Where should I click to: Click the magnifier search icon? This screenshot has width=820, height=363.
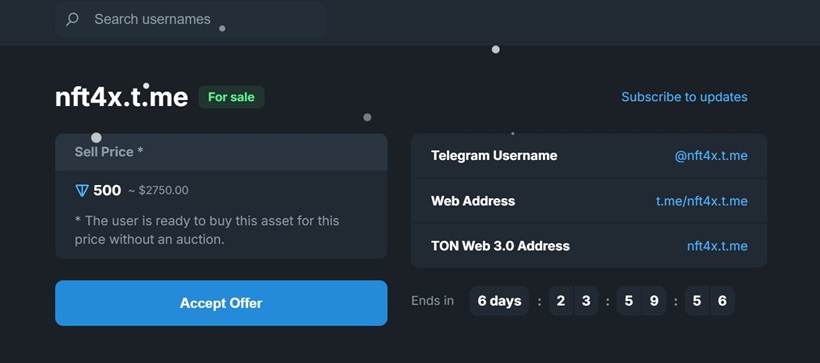tap(72, 19)
